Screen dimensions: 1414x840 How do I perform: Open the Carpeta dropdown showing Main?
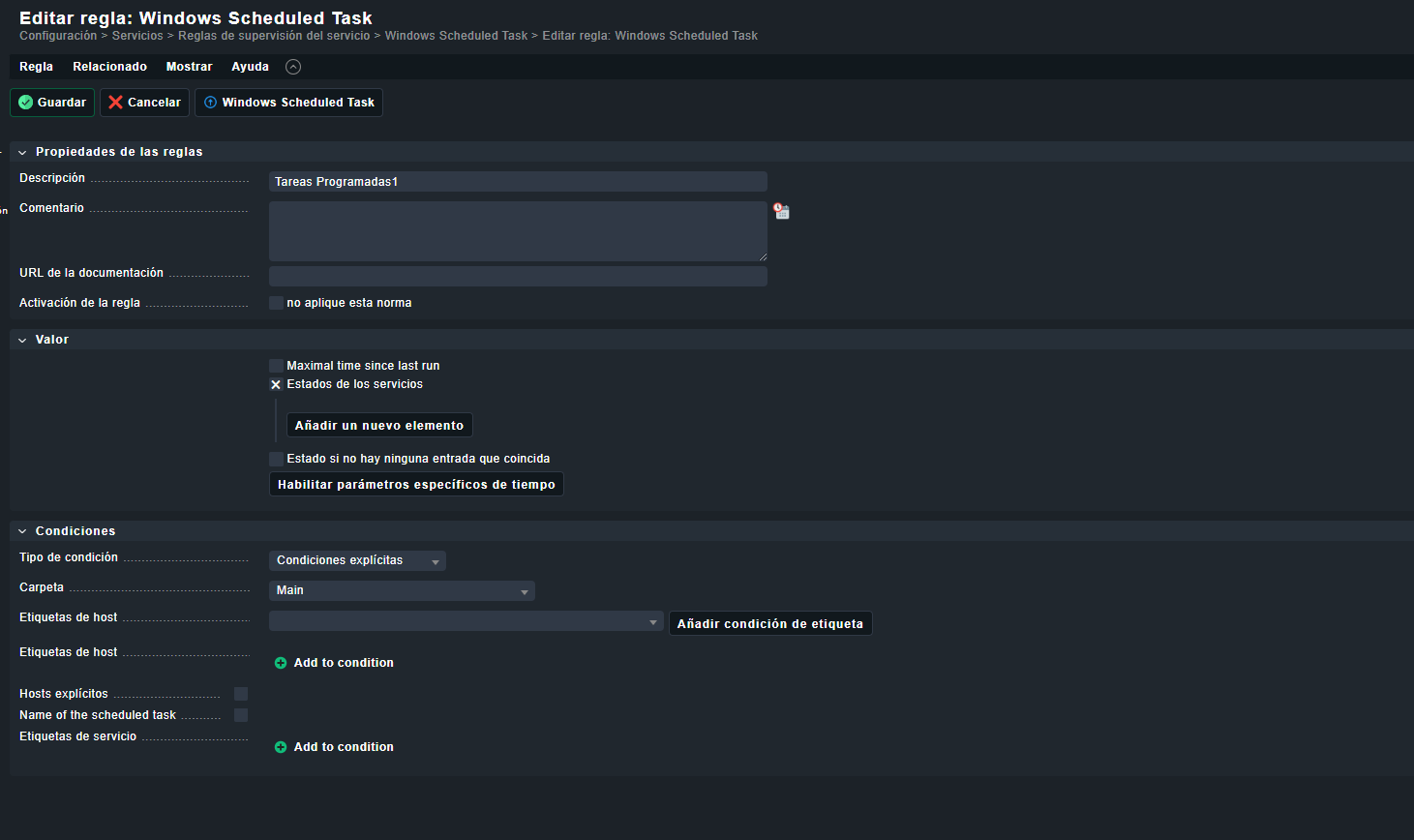click(x=402, y=590)
